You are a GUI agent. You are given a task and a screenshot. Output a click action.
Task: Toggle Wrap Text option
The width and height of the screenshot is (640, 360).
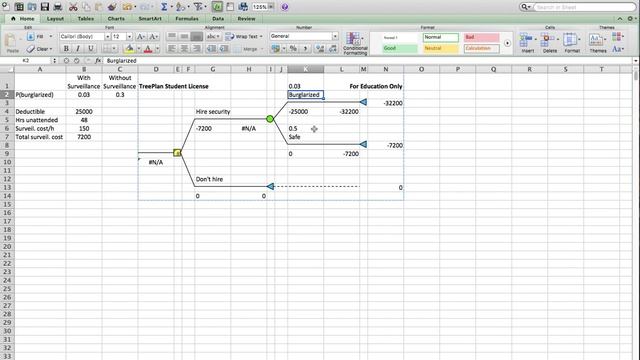[x=244, y=36]
